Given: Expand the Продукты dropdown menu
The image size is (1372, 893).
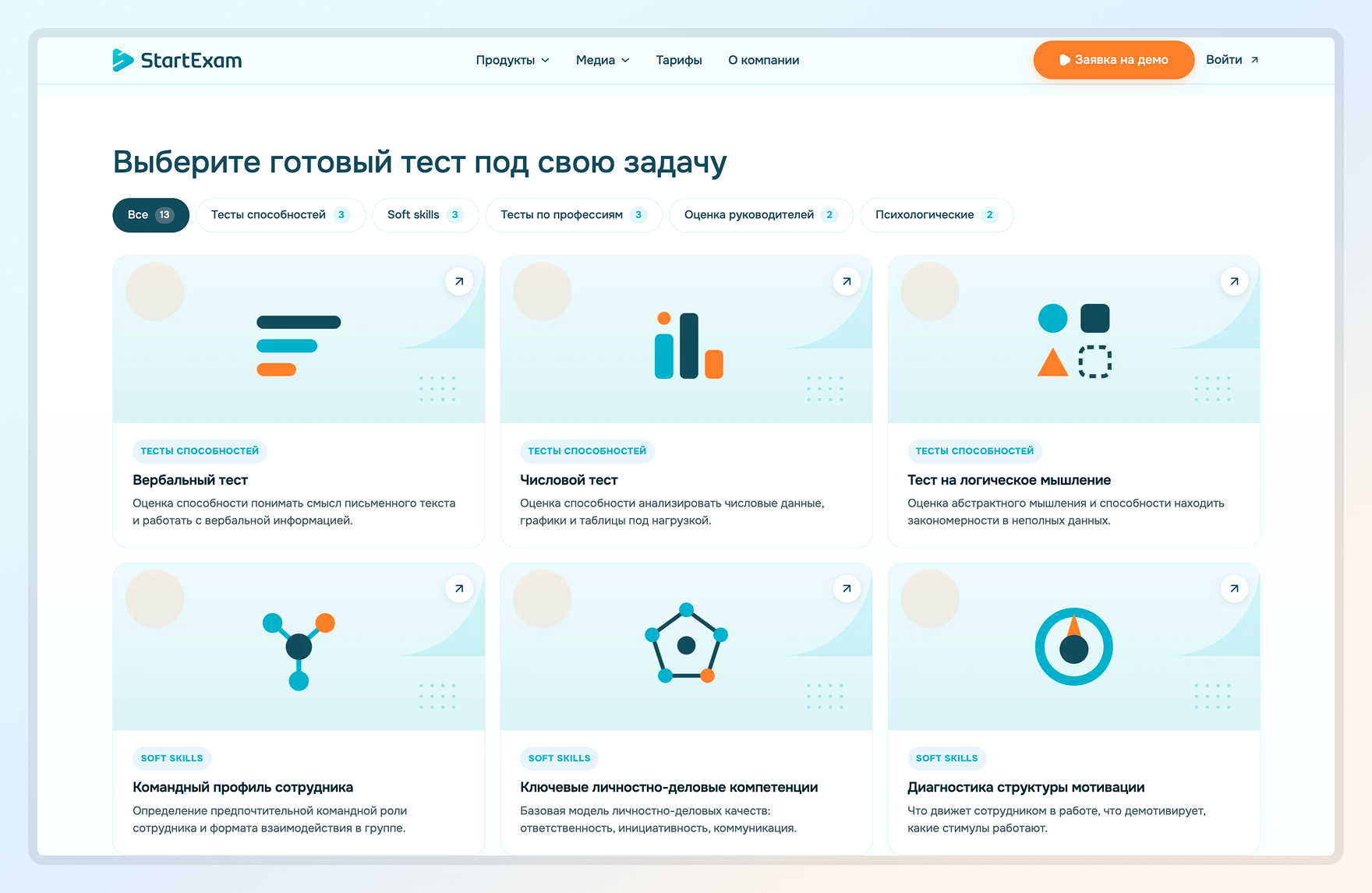Looking at the screenshot, I should click(x=512, y=60).
